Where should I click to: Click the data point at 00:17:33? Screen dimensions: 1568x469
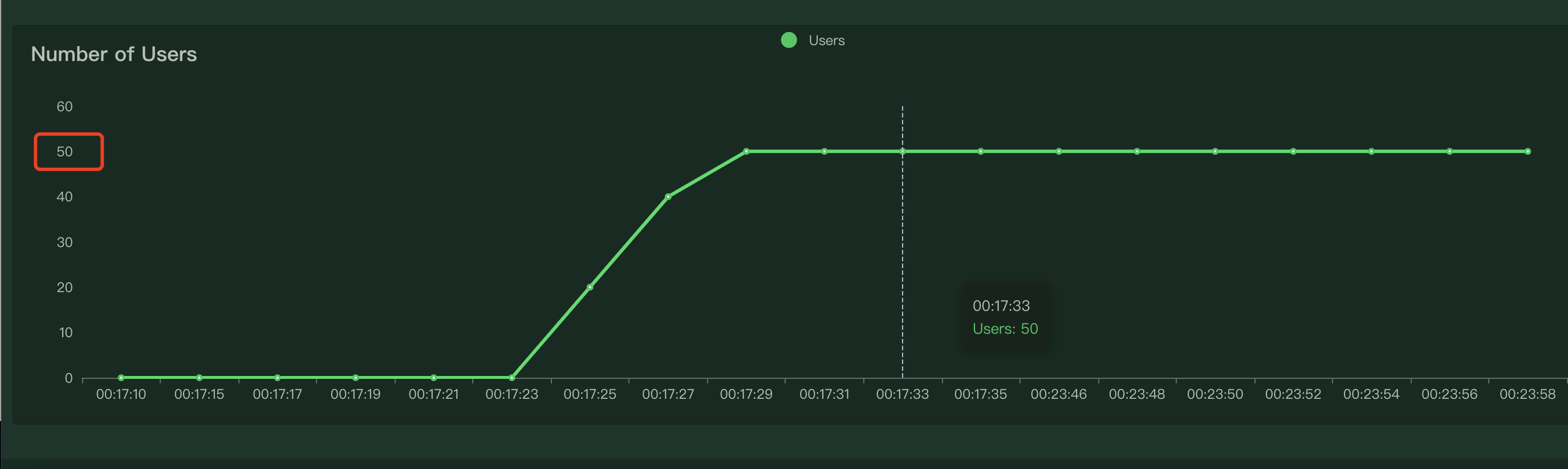(x=902, y=151)
